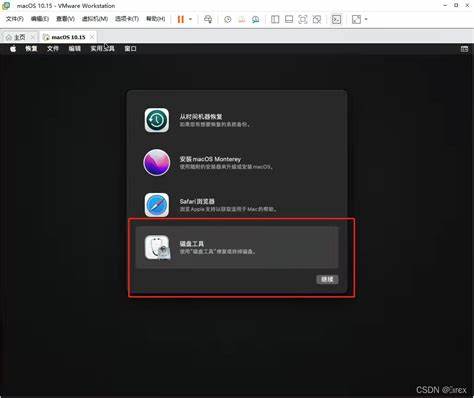Open the Apple menu in macOS
This screenshot has height=398, width=474.
[13, 49]
